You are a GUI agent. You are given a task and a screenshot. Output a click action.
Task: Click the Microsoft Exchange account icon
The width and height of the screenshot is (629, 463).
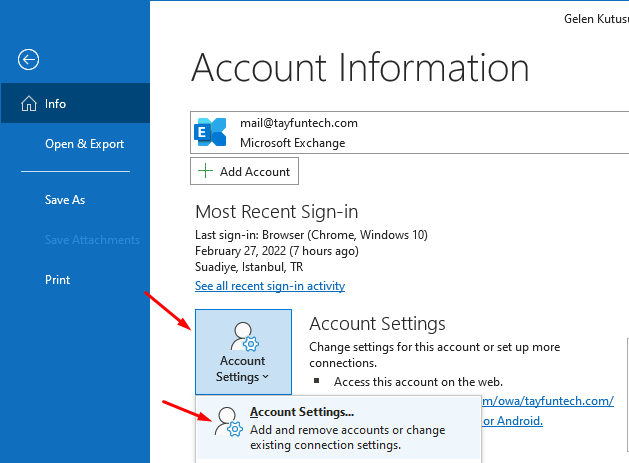pyautogui.click(x=211, y=132)
